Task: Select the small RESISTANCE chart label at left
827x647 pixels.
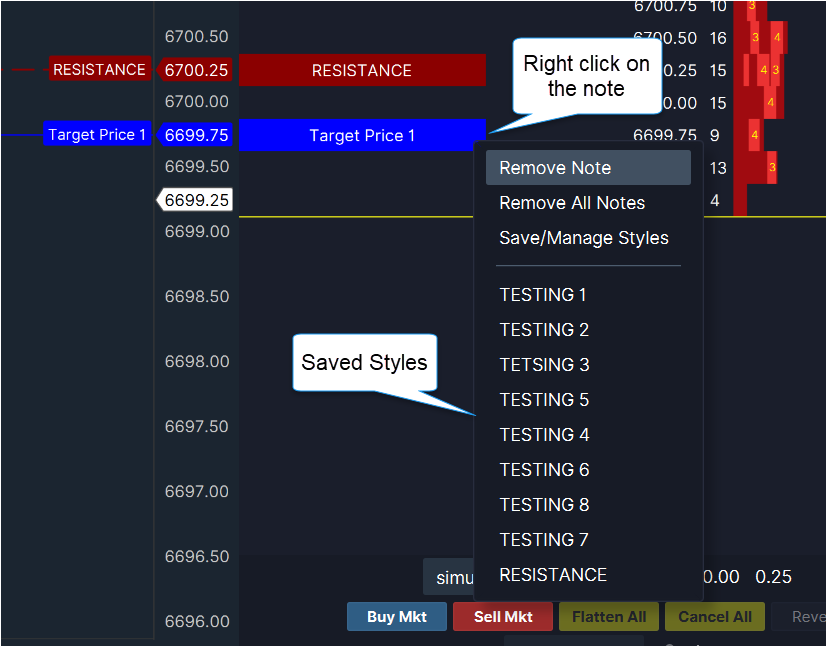Action: pyautogui.click(x=99, y=70)
